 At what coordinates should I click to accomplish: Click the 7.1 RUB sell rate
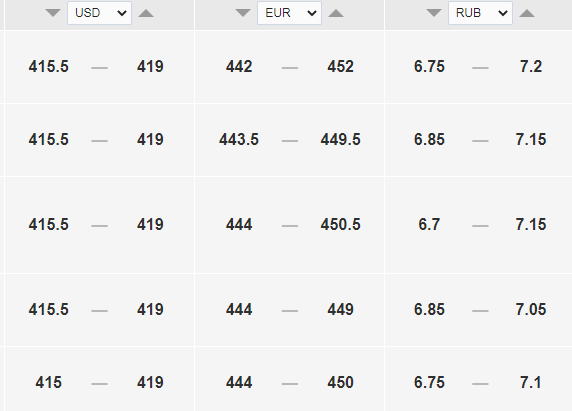[x=531, y=383]
